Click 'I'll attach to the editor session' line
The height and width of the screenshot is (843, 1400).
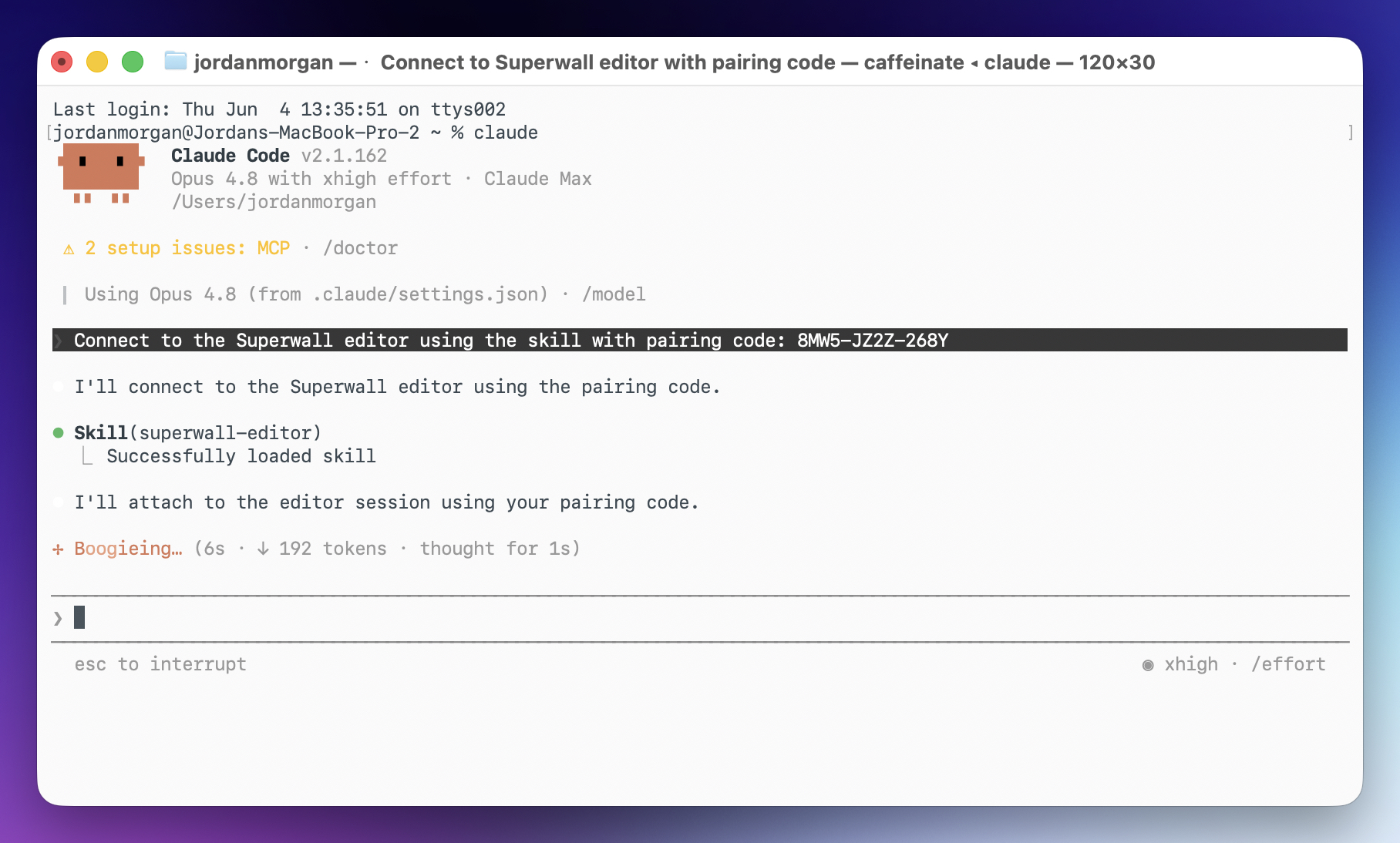coord(386,502)
